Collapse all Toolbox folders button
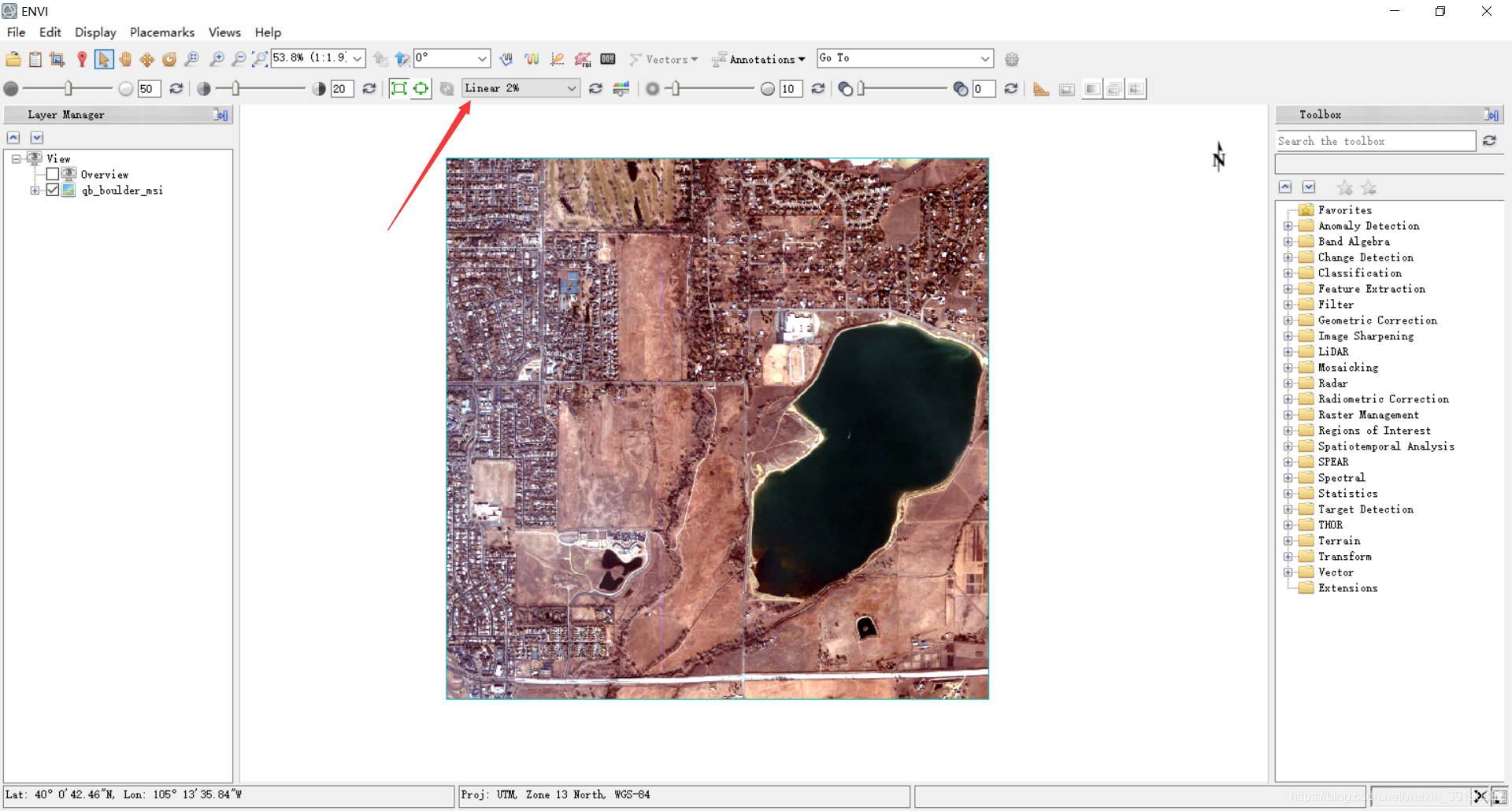The width and height of the screenshot is (1512, 811). pyautogui.click(x=1285, y=187)
